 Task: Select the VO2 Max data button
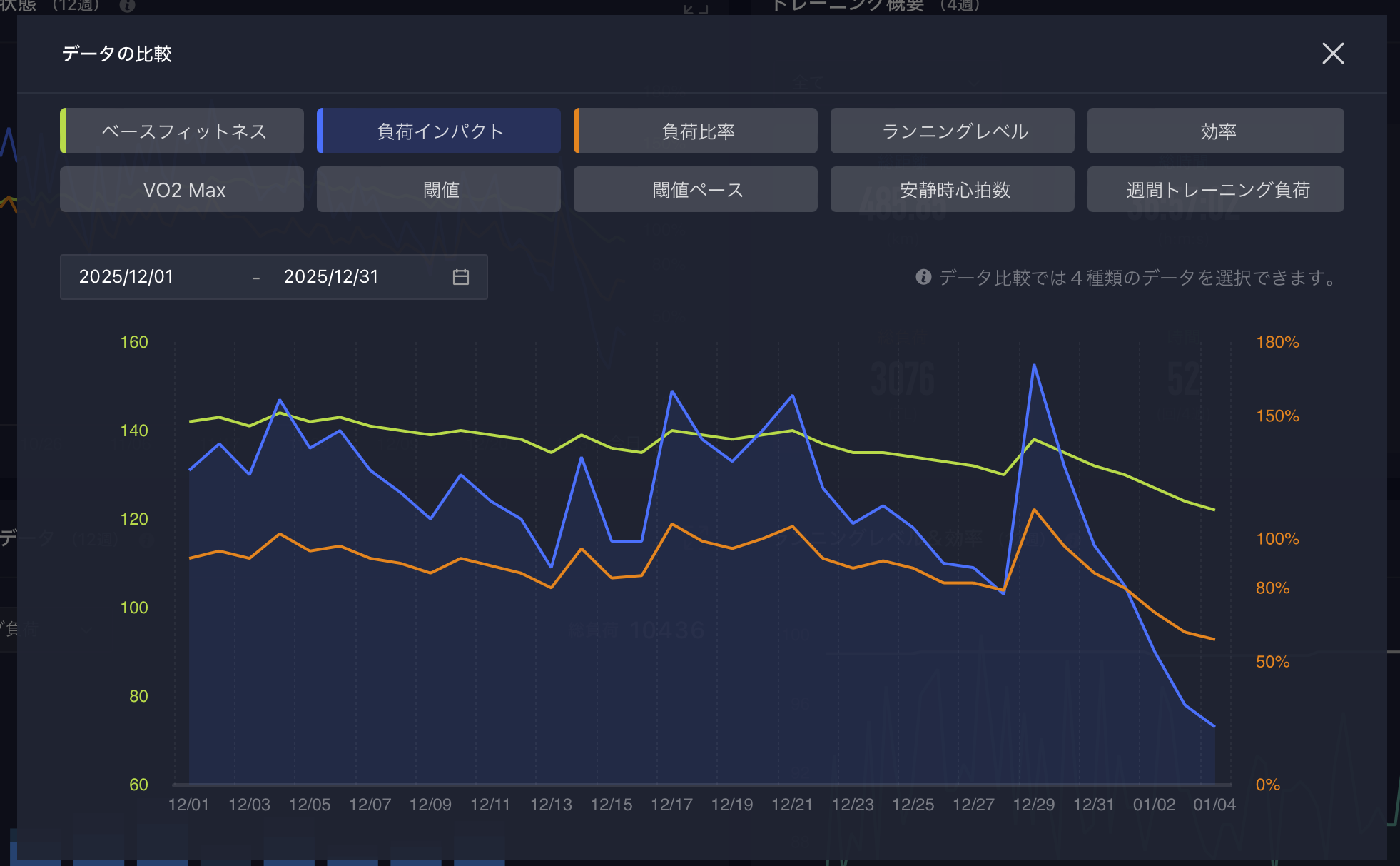[183, 190]
